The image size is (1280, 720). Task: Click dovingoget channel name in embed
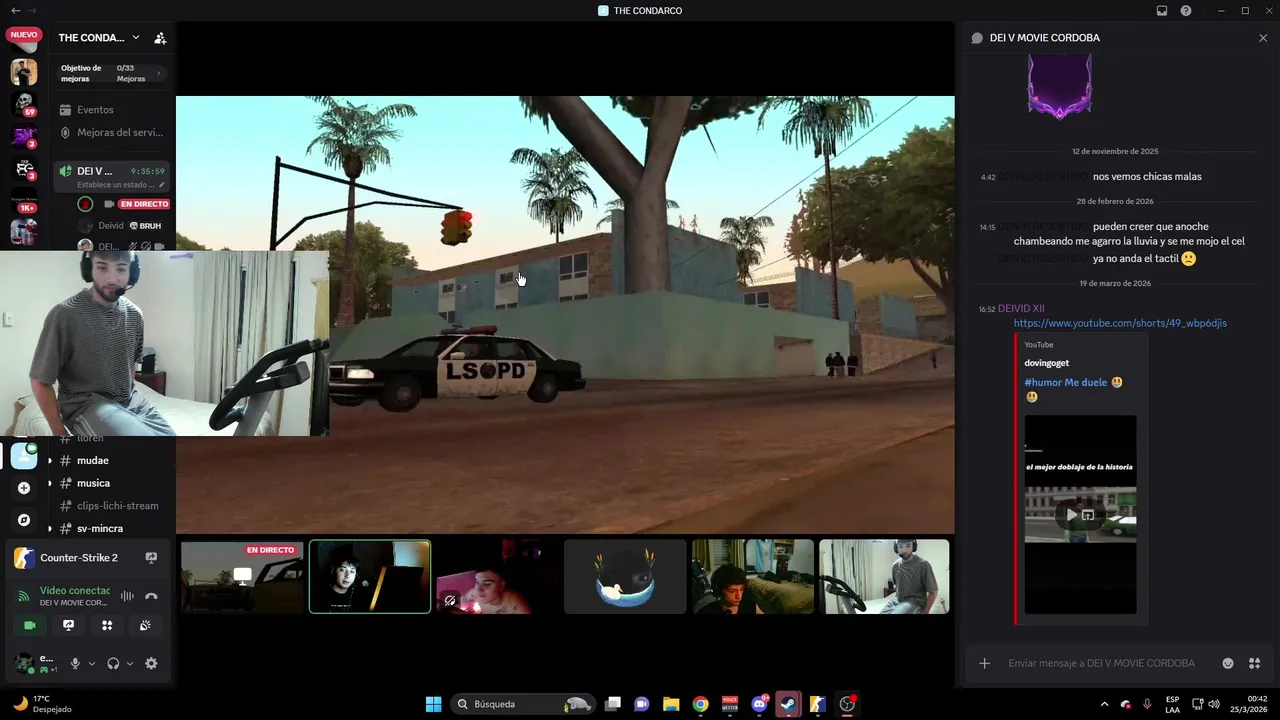[x=1046, y=363]
